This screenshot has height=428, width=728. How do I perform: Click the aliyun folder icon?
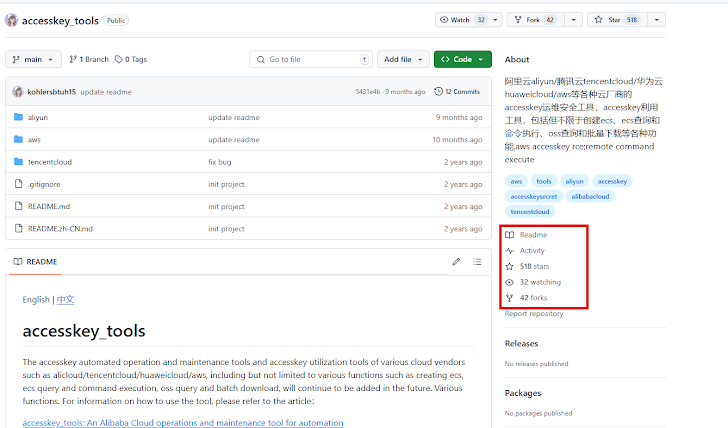point(18,117)
